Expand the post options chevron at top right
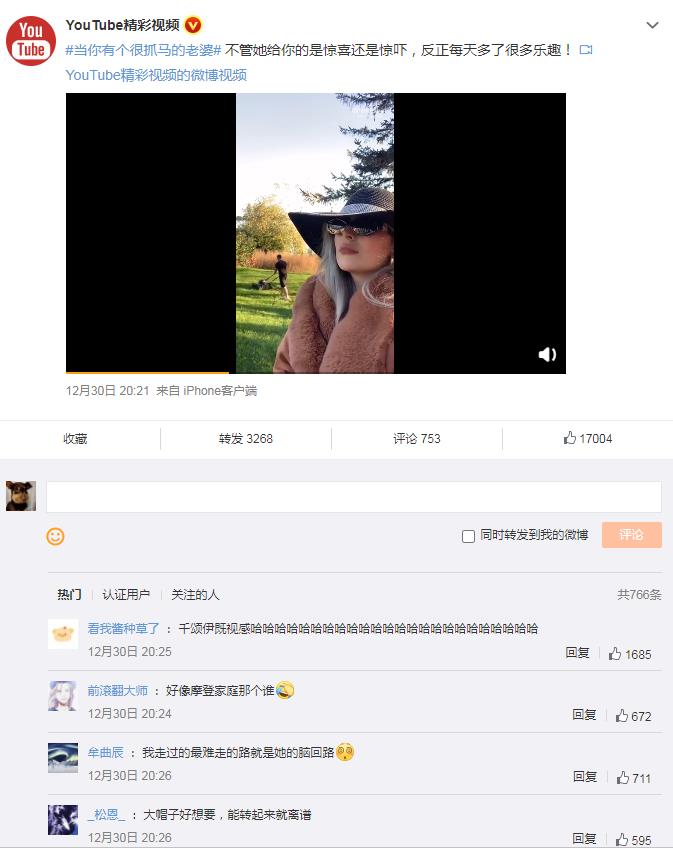The image size is (673, 848). (x=652, y=25)
